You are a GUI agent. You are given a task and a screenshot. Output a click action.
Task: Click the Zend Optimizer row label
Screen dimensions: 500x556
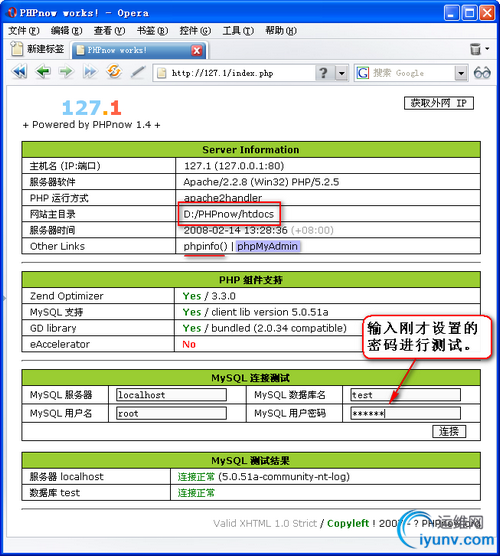point(67,296)
